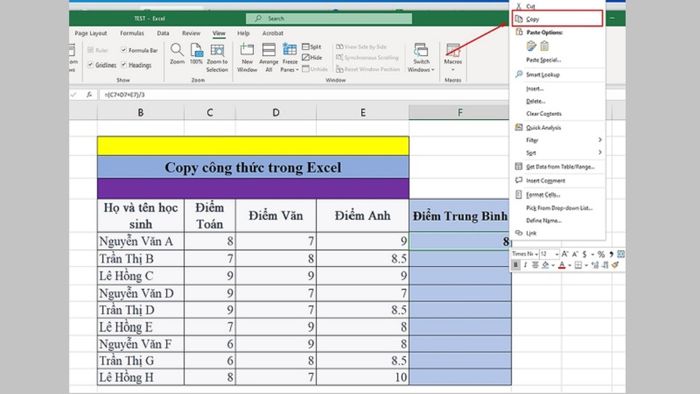The width and height of the screenshot is (700, 394).
Task: Switch to the Page Layout tab
Action: point(91,33)
